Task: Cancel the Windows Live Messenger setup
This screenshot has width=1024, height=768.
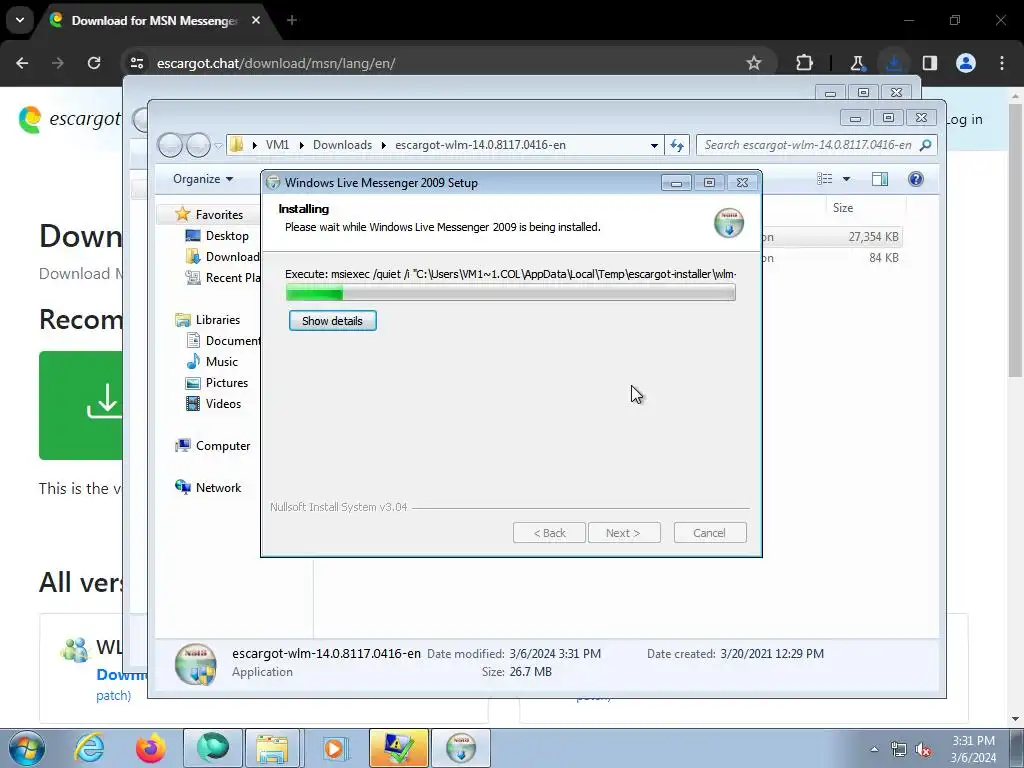Action: (x=709, y=533)
